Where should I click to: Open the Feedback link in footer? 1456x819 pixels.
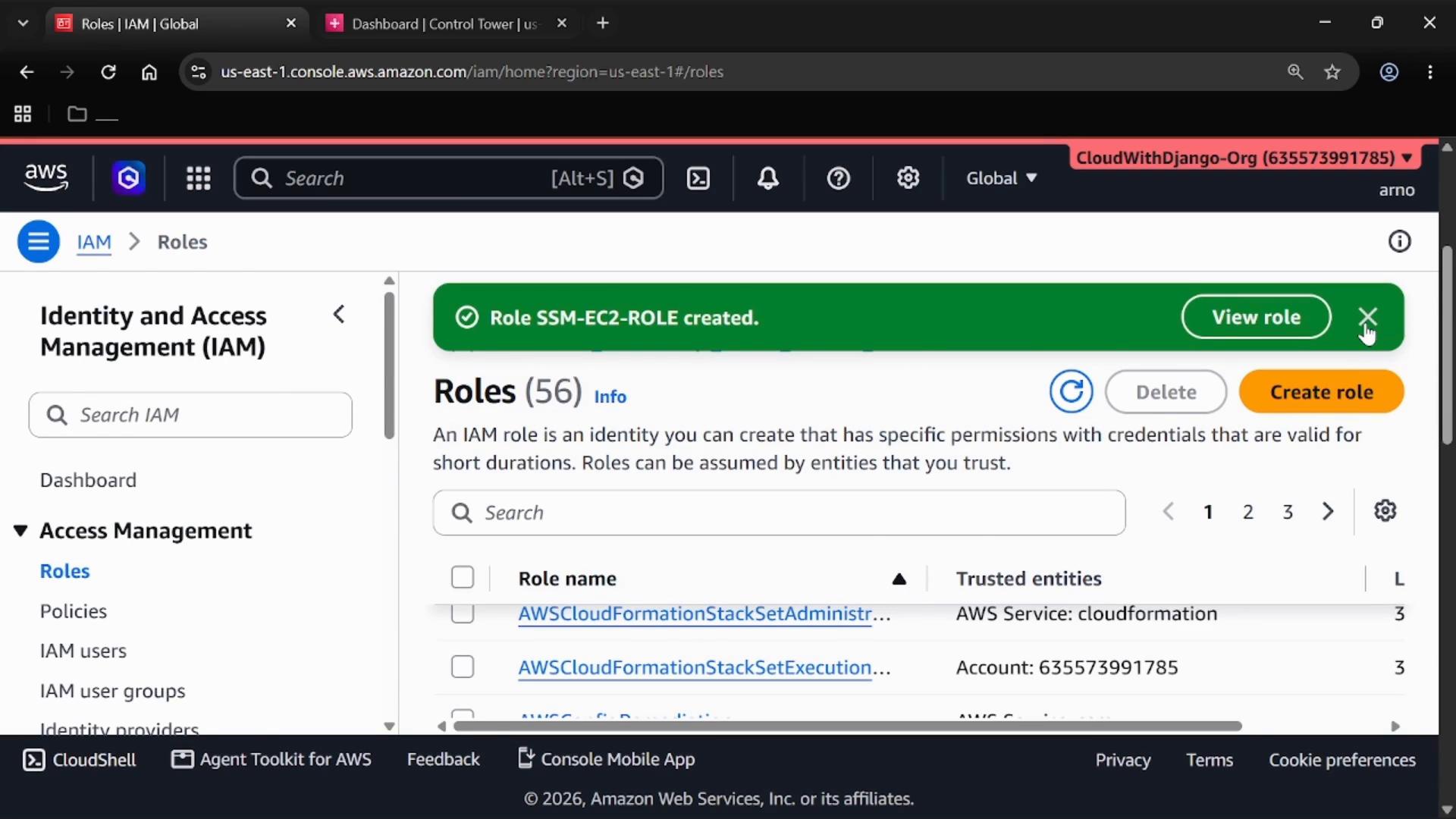(443, 760)
